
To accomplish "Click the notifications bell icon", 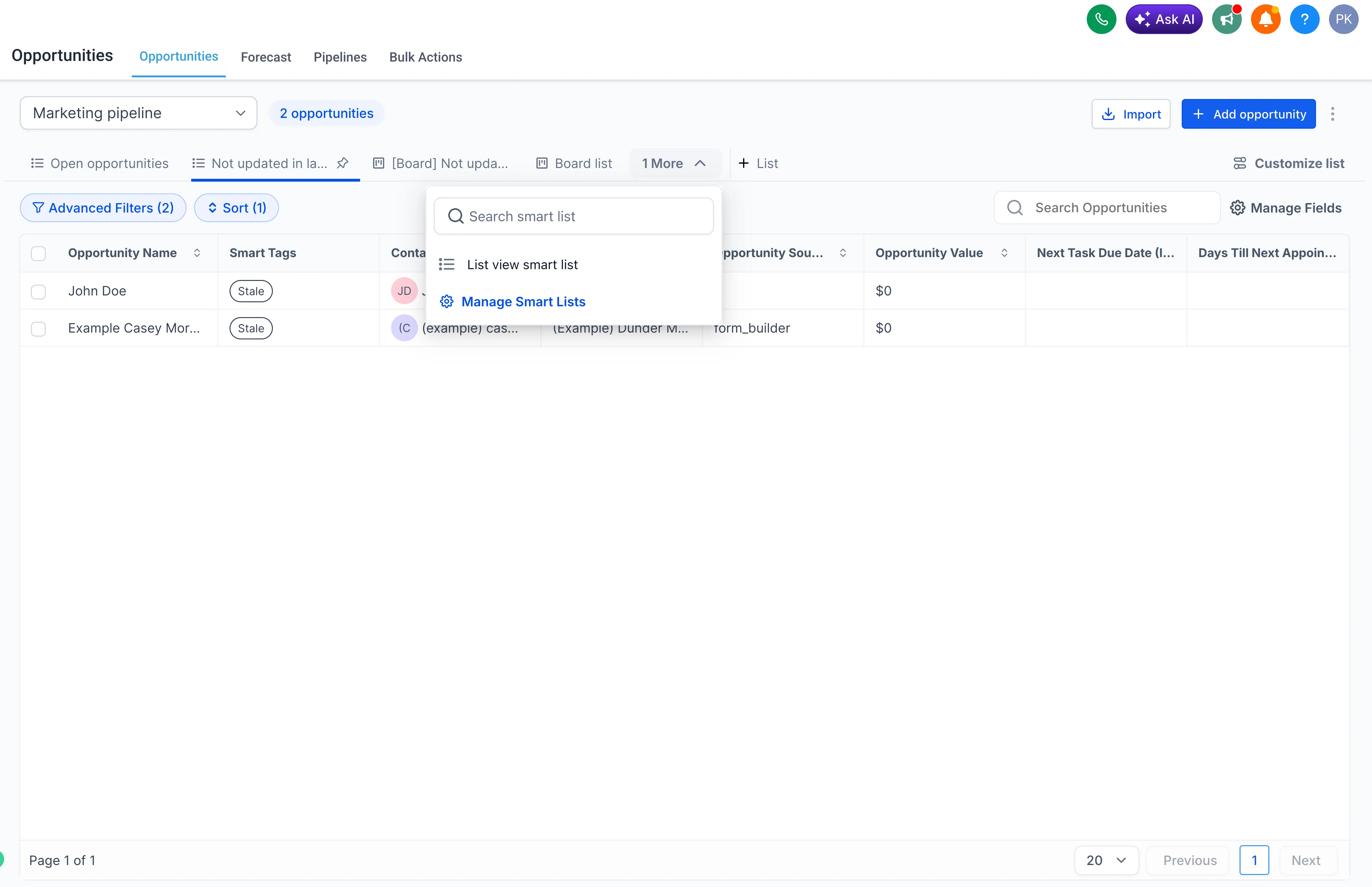I will pyautogui.click(x=1266, y=19).
